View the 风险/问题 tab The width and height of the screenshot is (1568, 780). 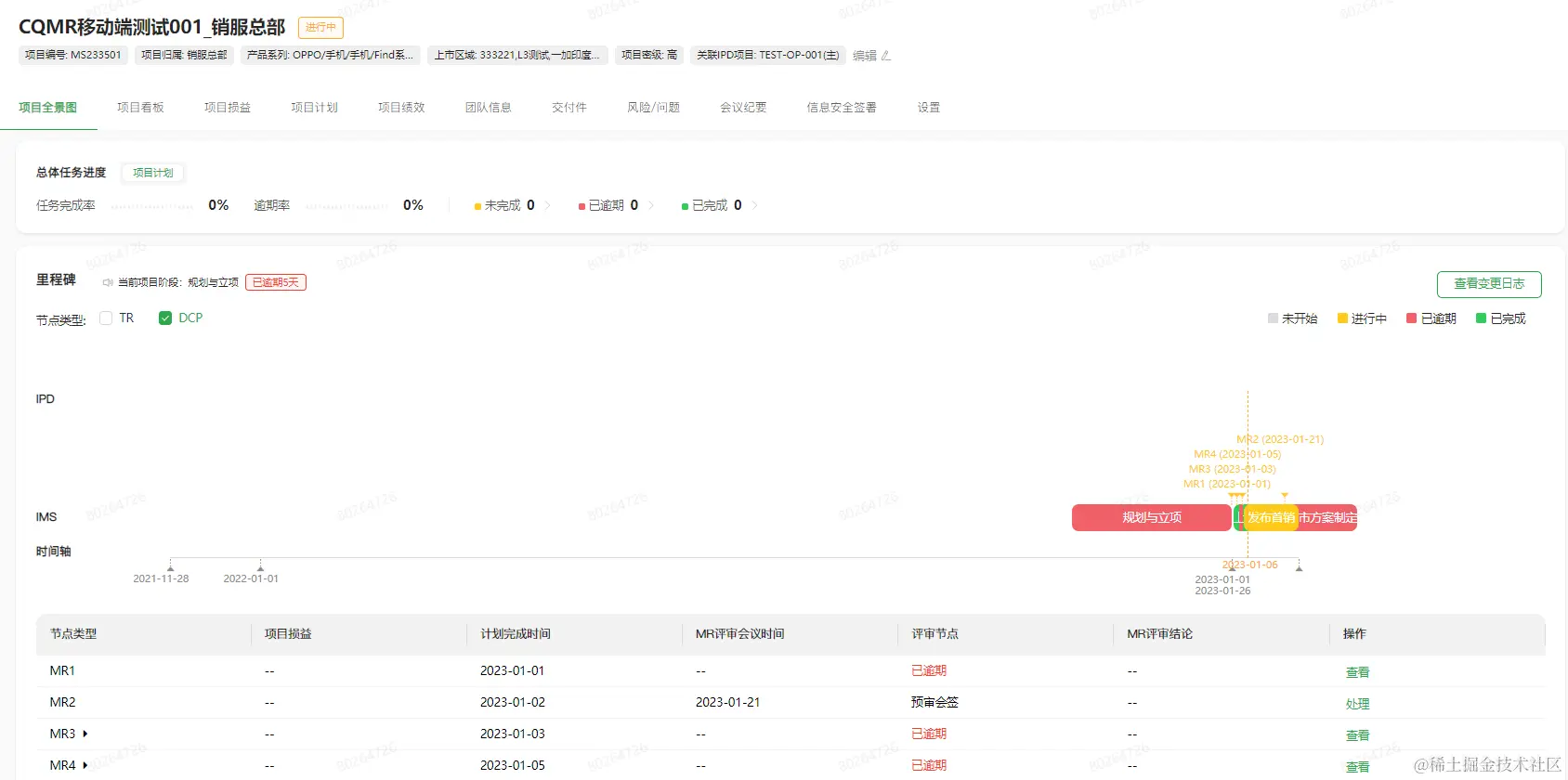tap(653, 108)
